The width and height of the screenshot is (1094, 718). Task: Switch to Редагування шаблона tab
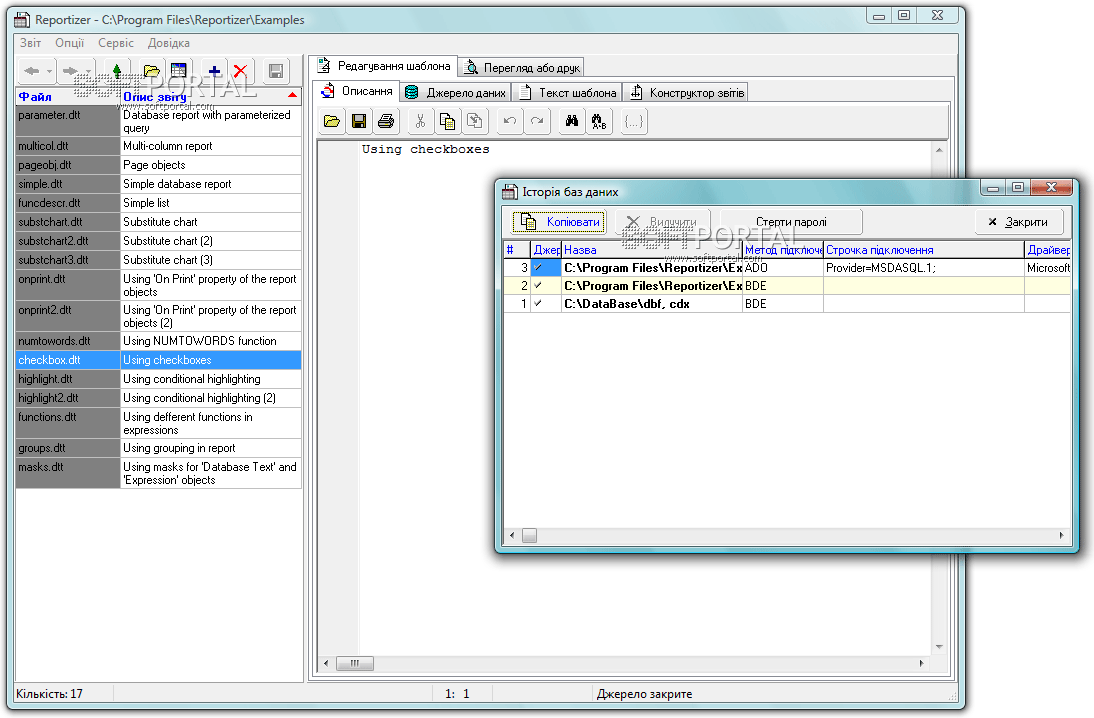tap(384, 66)
